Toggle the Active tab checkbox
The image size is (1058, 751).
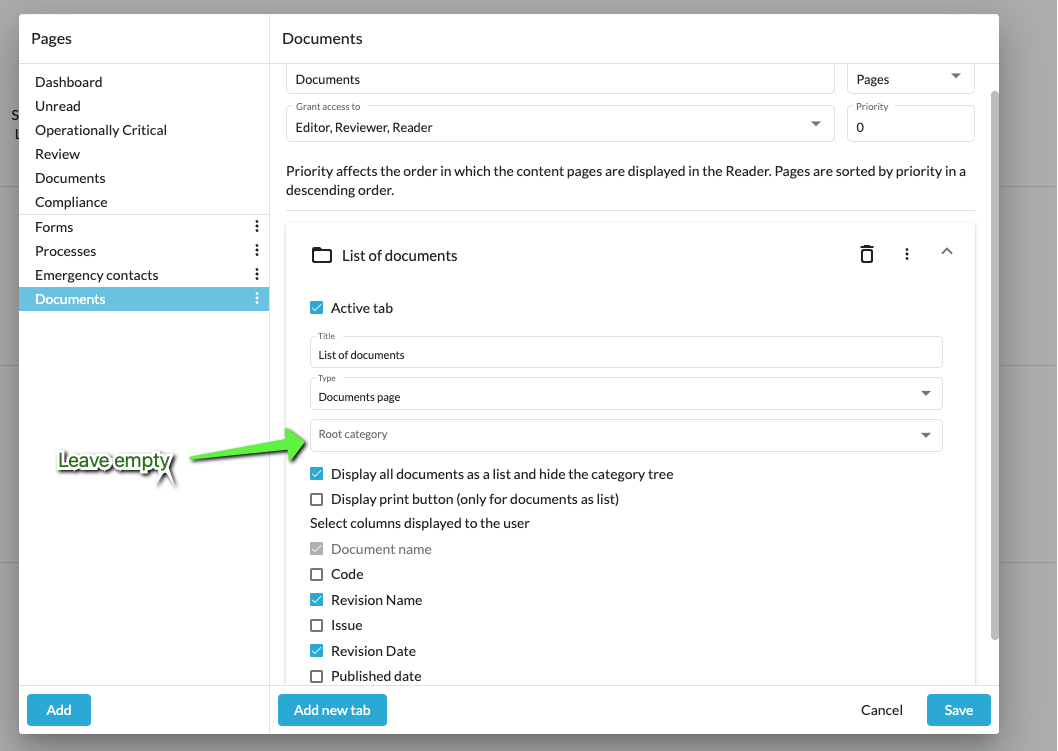[x=317, y=308]
